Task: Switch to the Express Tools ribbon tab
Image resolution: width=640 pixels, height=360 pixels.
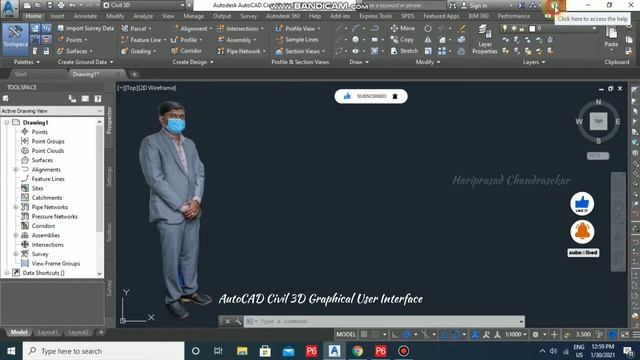Action: (x=375, y=16)
